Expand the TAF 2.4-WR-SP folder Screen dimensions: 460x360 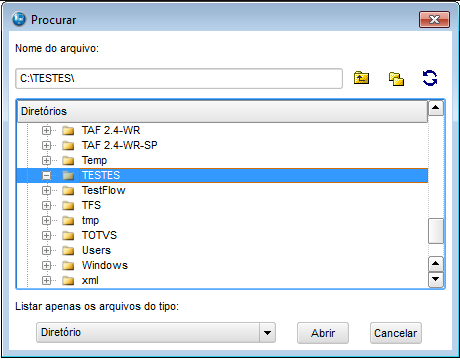click(46, 145)
